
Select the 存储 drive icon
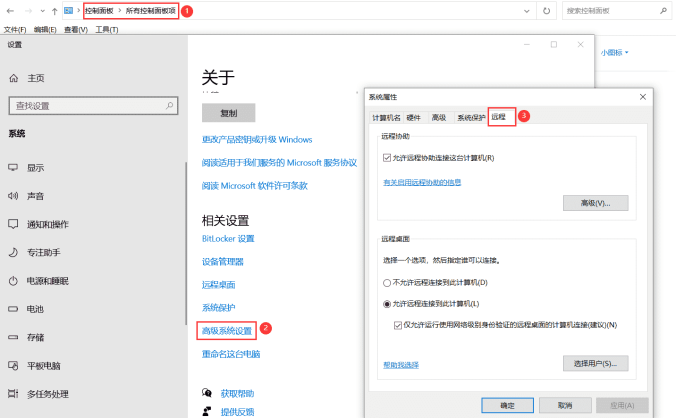pyautogui.click(x=13, y=337)
